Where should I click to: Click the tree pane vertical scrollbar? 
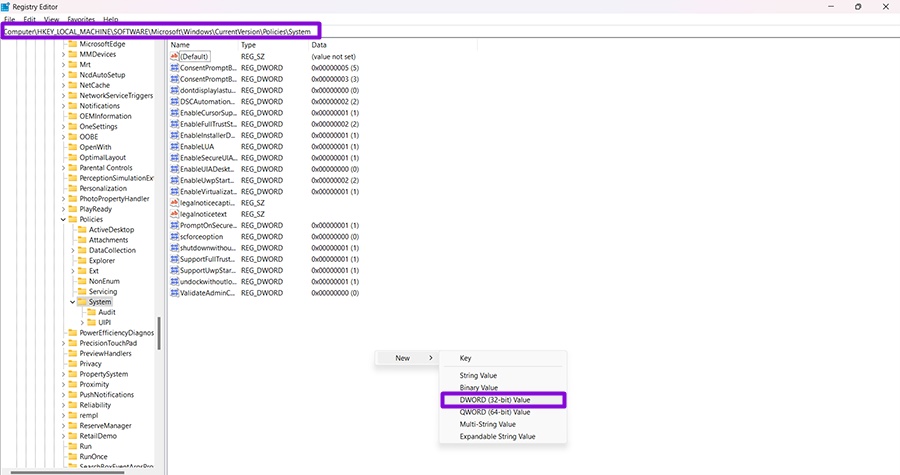[x=159, y=333]
